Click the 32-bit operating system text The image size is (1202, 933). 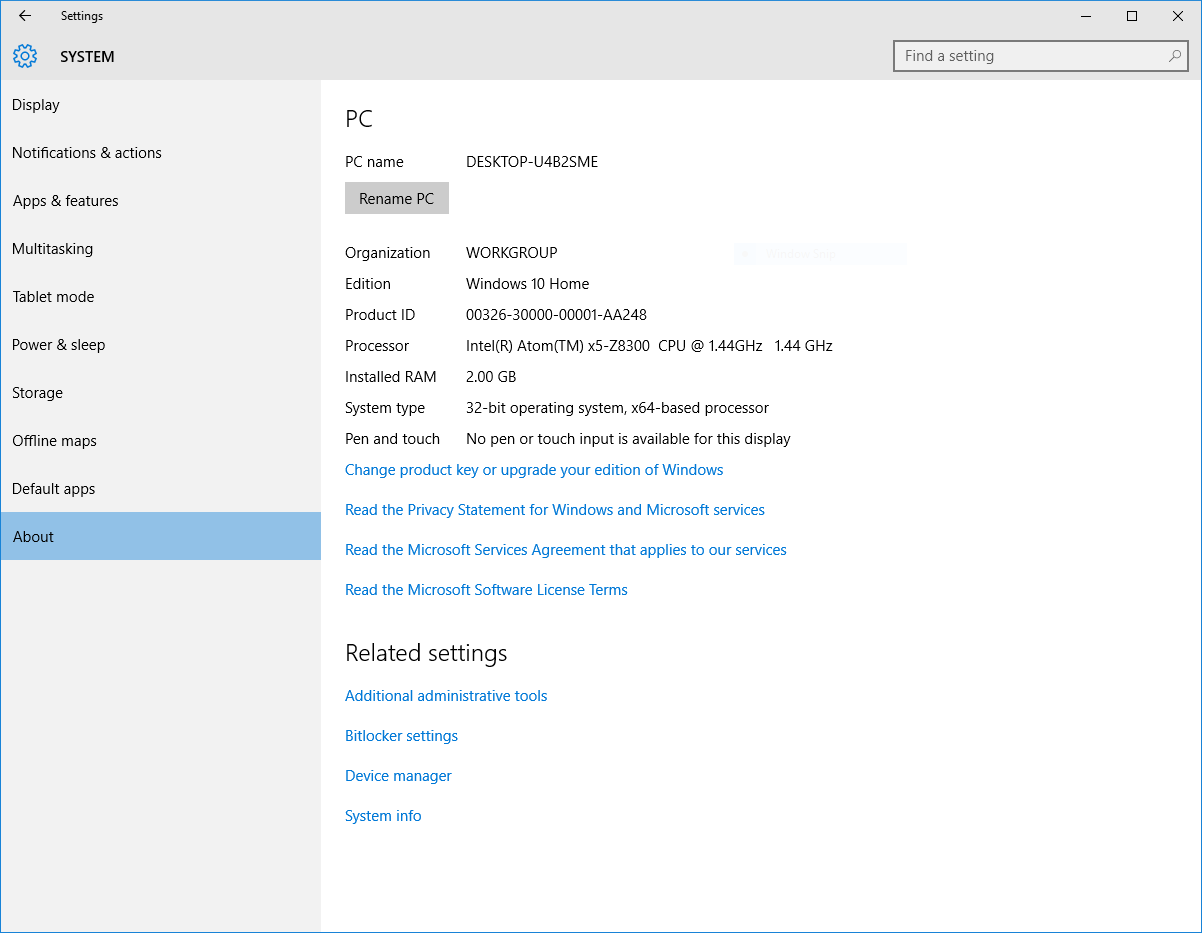(617, 408)
